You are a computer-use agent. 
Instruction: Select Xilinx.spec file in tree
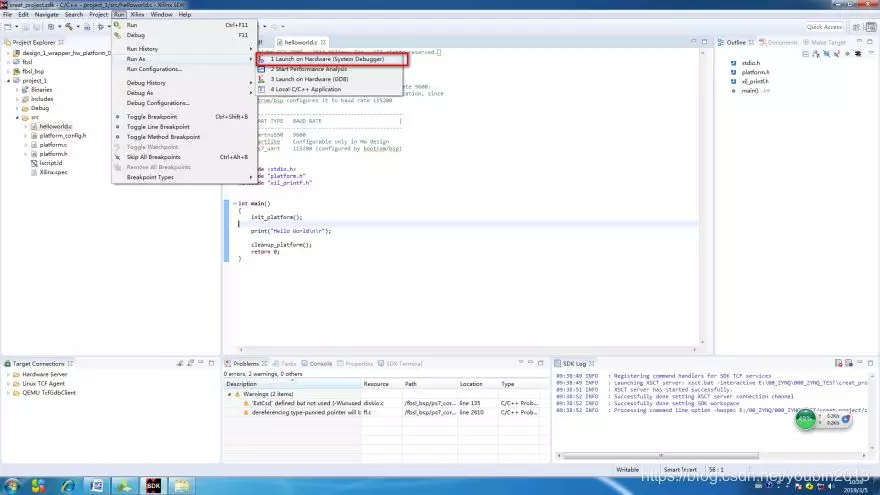click(53, 172)
